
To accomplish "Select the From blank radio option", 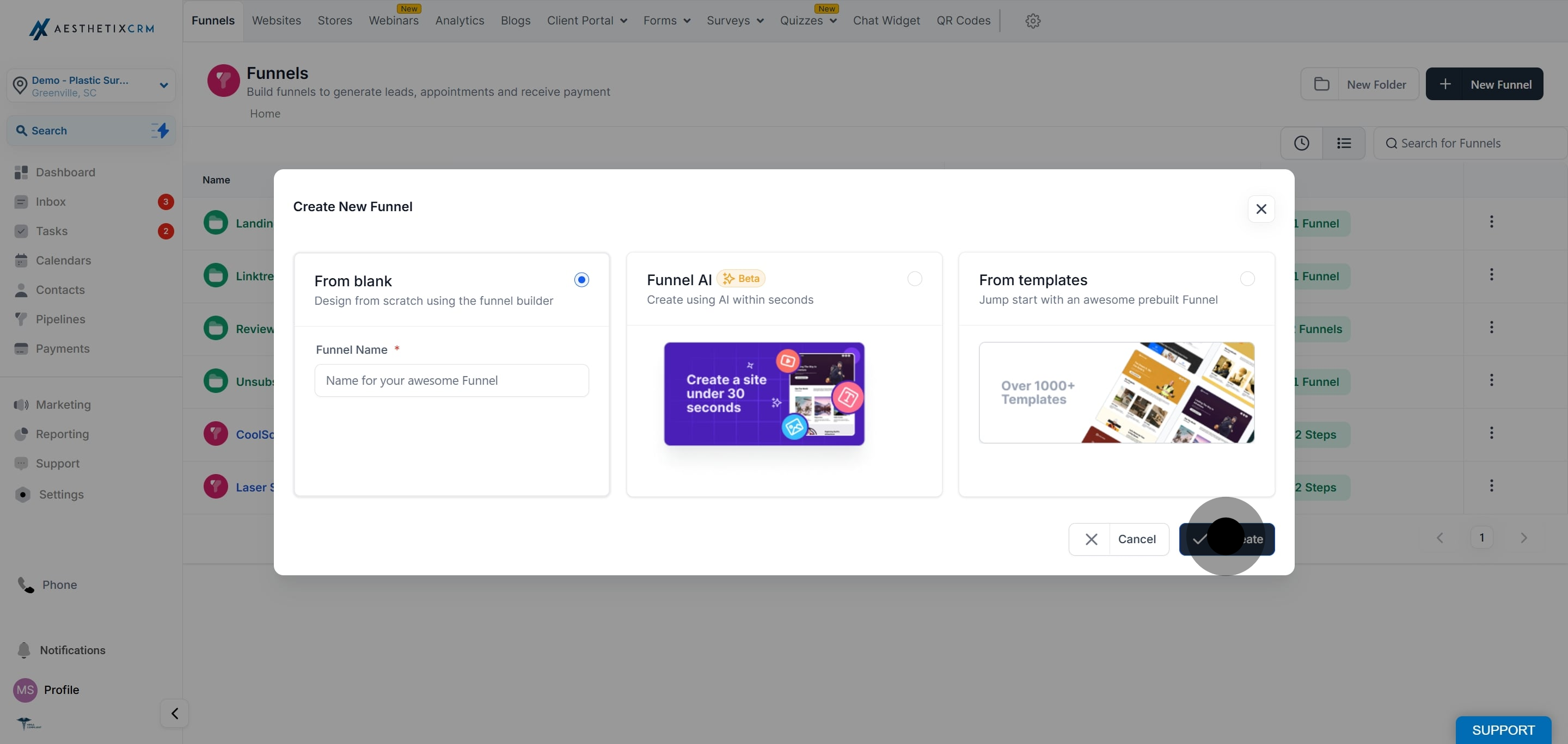I will point(581,280).
